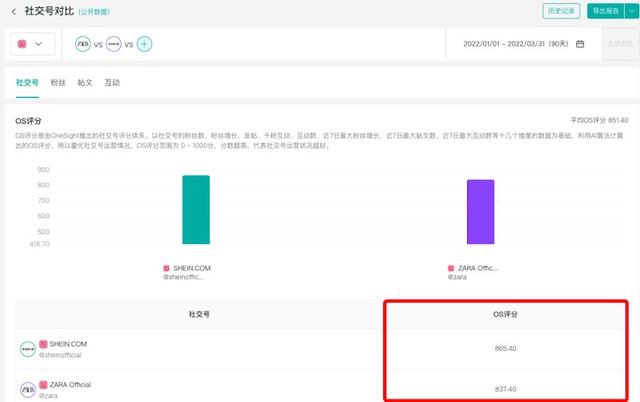Open SHEIN.COM account in the table row

(x=68, y=344)
